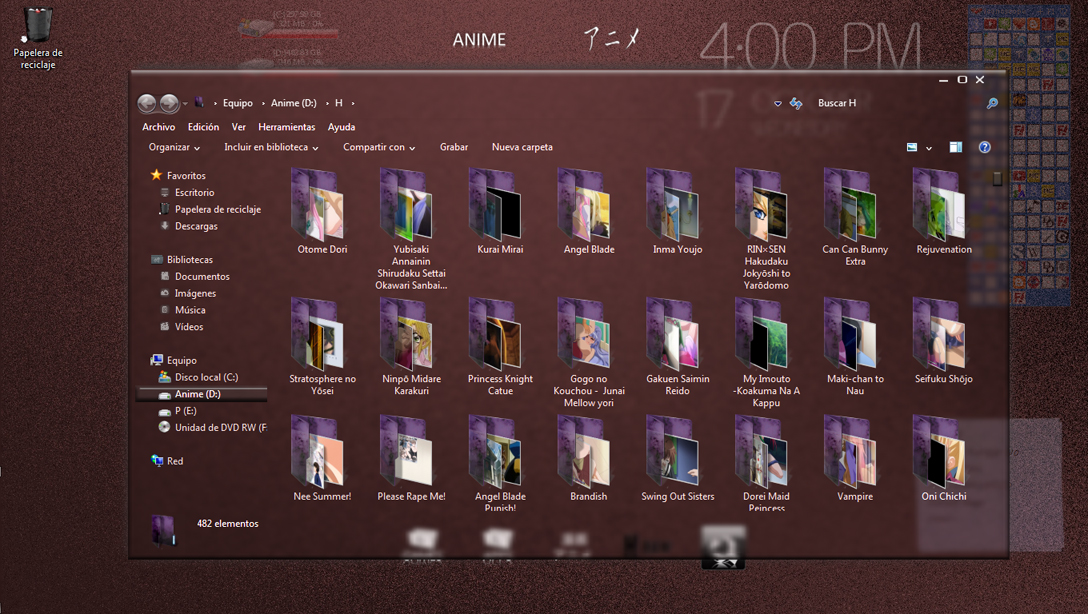This screenshot has width=1088, height=614.
Task: Open the Ver menu
Action: 239,127
